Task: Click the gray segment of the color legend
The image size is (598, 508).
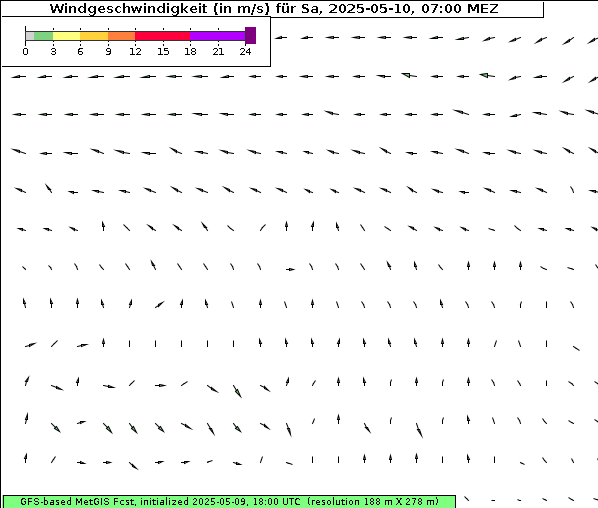Action: coord(30,36)
